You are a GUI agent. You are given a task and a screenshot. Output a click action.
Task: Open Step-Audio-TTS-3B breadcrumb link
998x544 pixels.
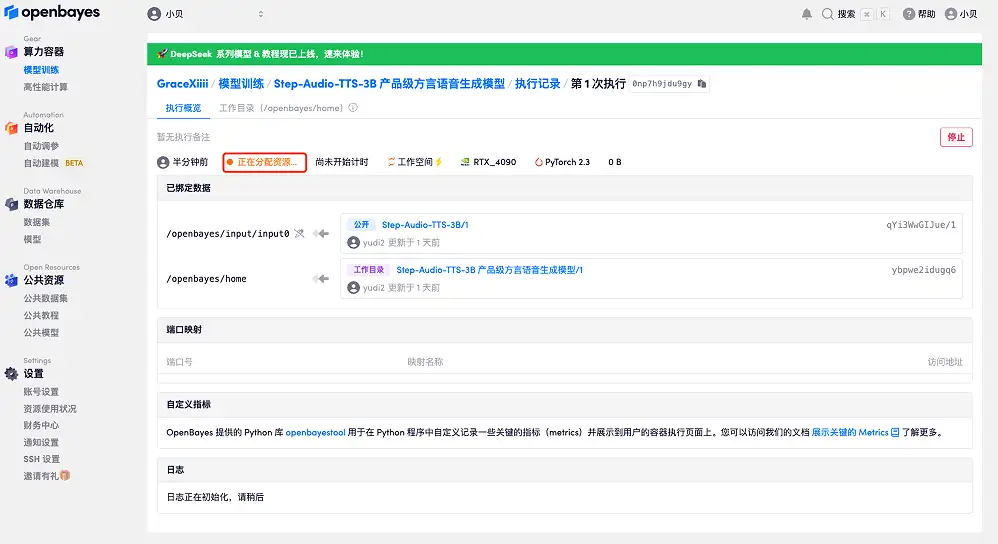[390, 84]
